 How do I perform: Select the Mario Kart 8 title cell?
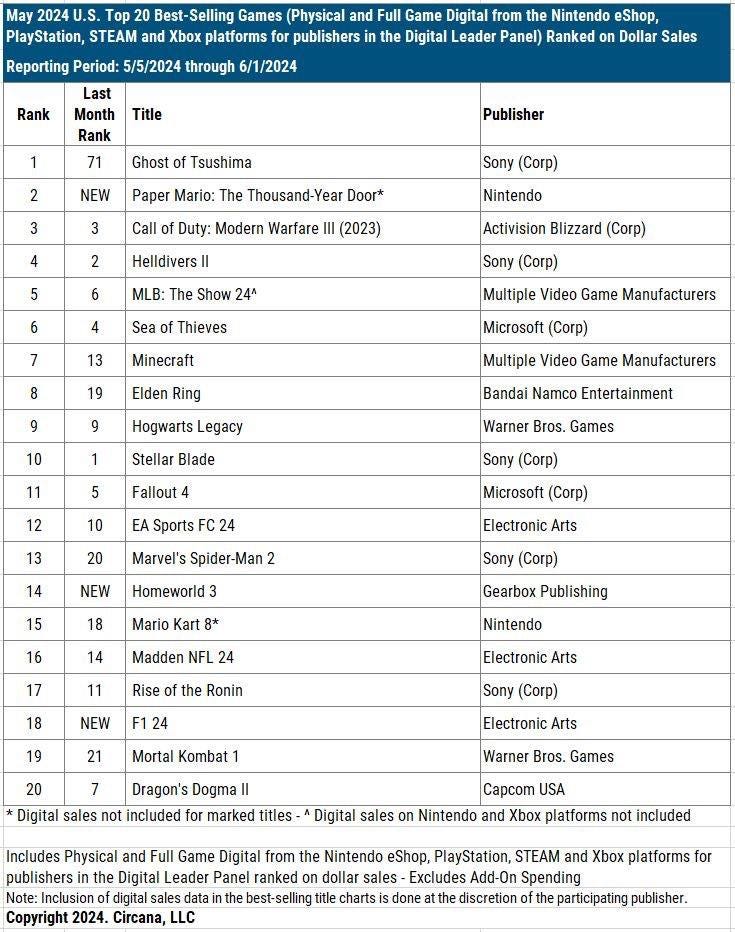pos(176,624)
